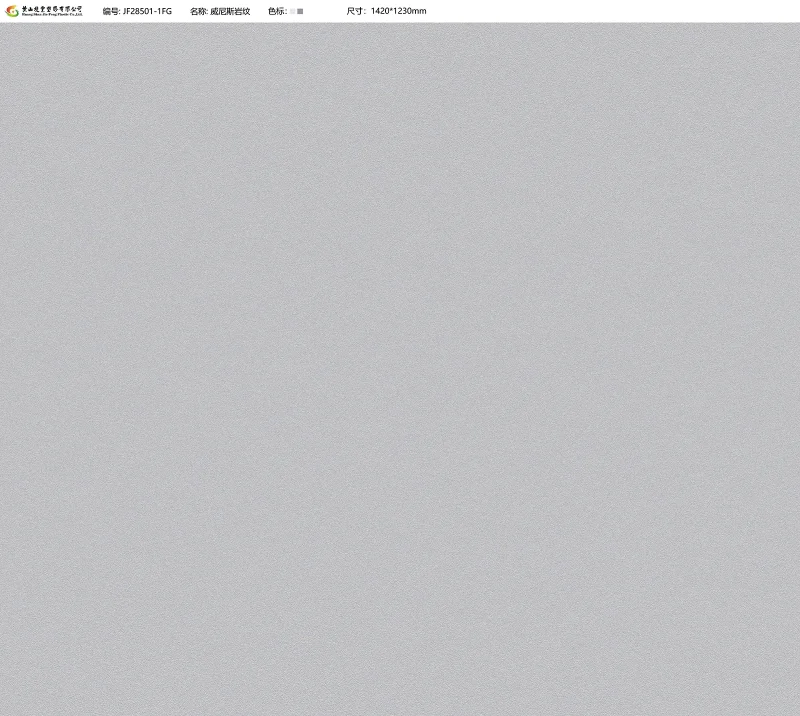Click the 色标 label
Image resolution: width=800 pixels, height=716 pixels.
click(276, 11)
